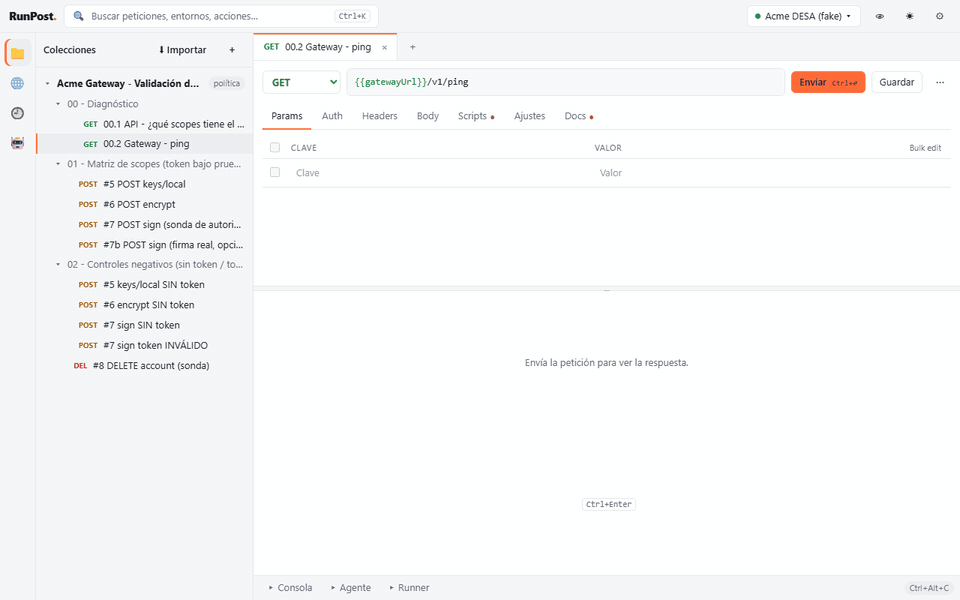
Task: Collapse the 02 - Controles negativos folder
Action: point(58,264)
